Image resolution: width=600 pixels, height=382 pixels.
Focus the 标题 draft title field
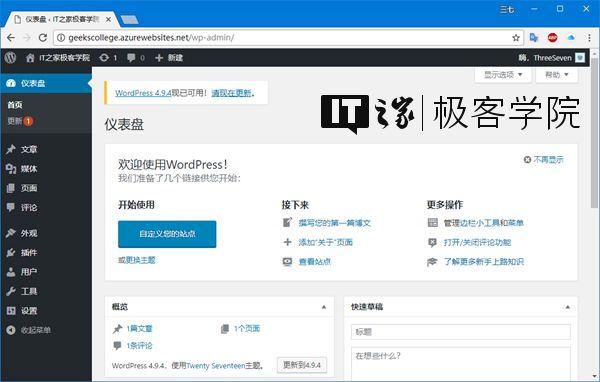click(x=461, y=332)
